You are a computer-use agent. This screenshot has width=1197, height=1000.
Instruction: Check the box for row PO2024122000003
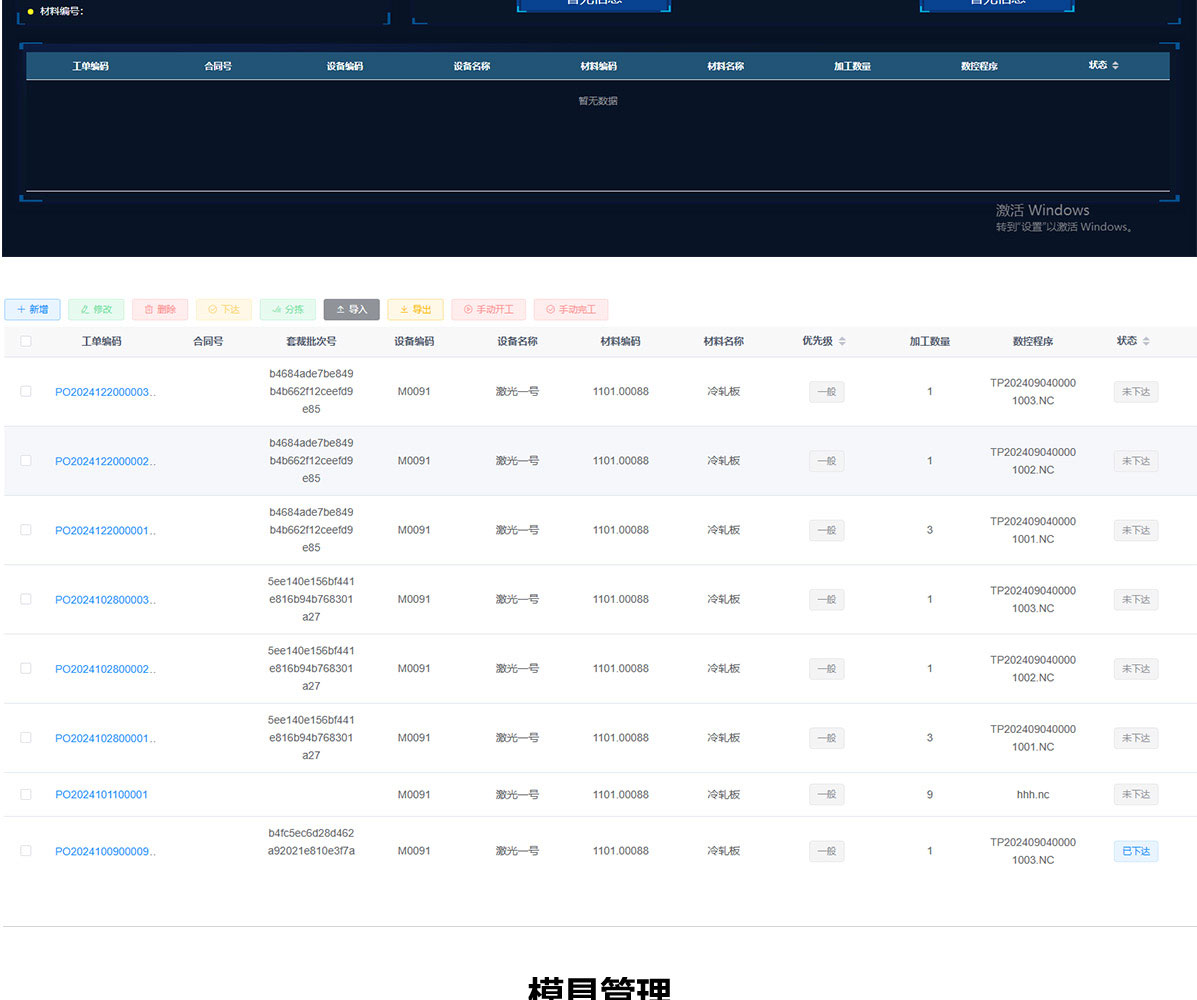coord(26,392)
